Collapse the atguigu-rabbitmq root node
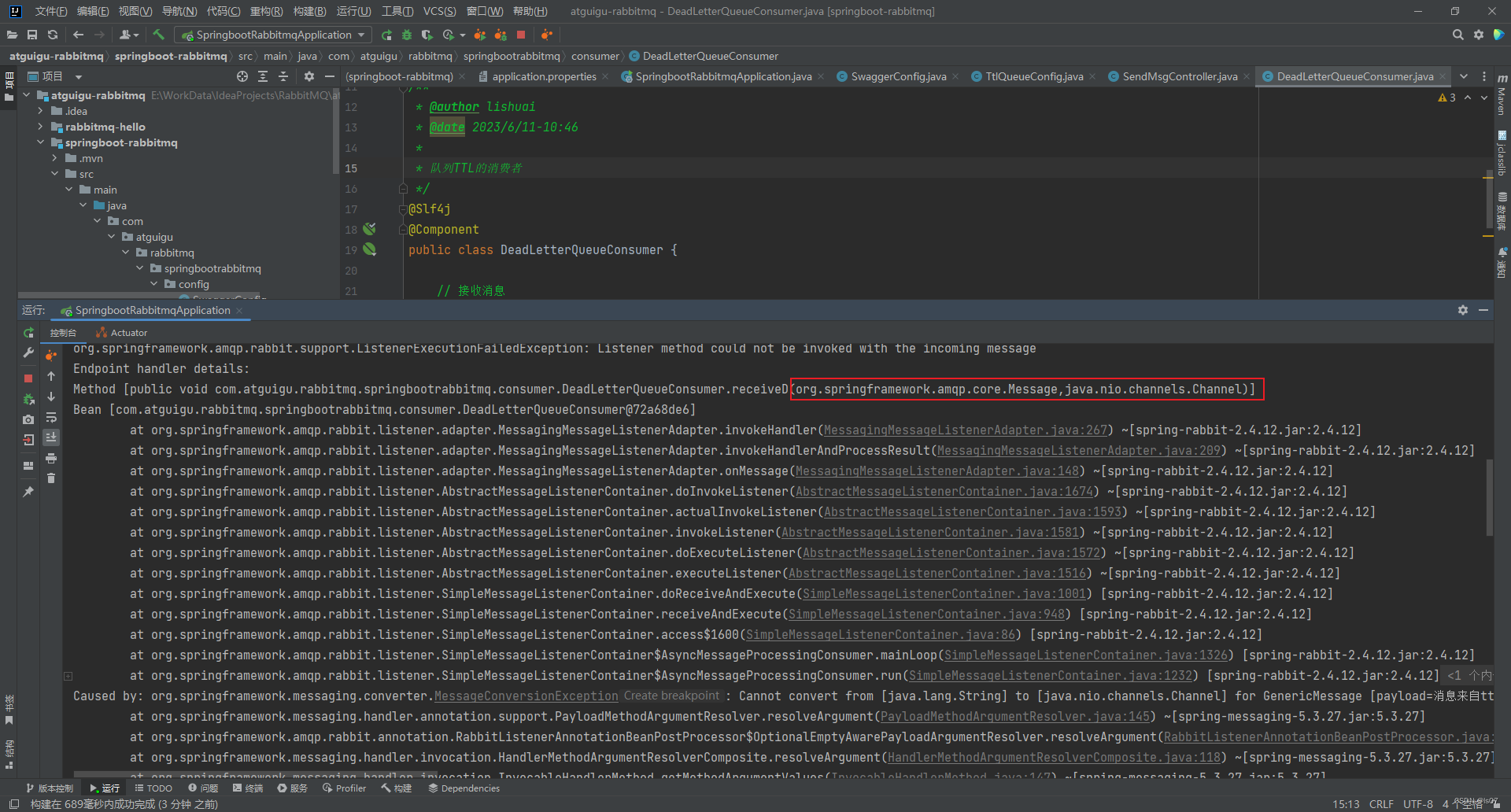1511x812 pixels. pos(27,95)
